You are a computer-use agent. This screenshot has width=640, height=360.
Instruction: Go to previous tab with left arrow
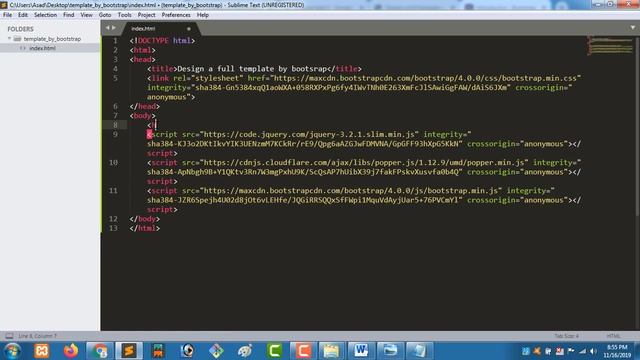click(x=108, y=28)
